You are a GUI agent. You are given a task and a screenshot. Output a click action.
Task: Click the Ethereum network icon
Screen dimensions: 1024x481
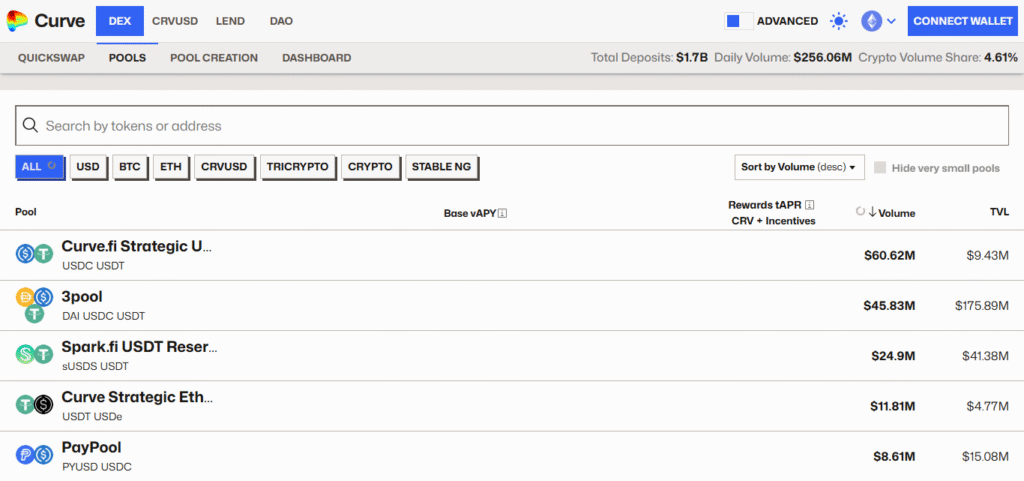[871, 21]
